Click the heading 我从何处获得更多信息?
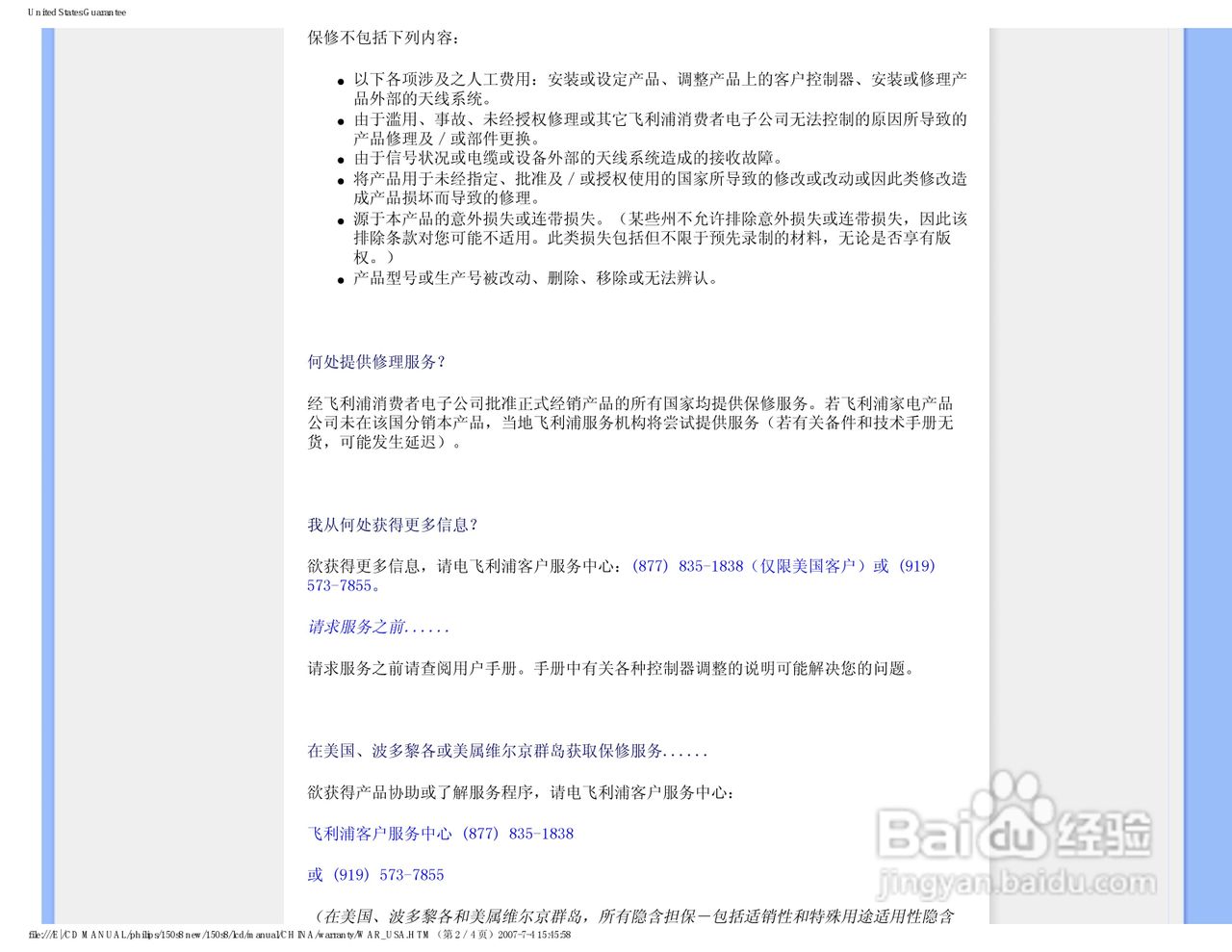The image size is (1232, 952). [x=393, y=525]
